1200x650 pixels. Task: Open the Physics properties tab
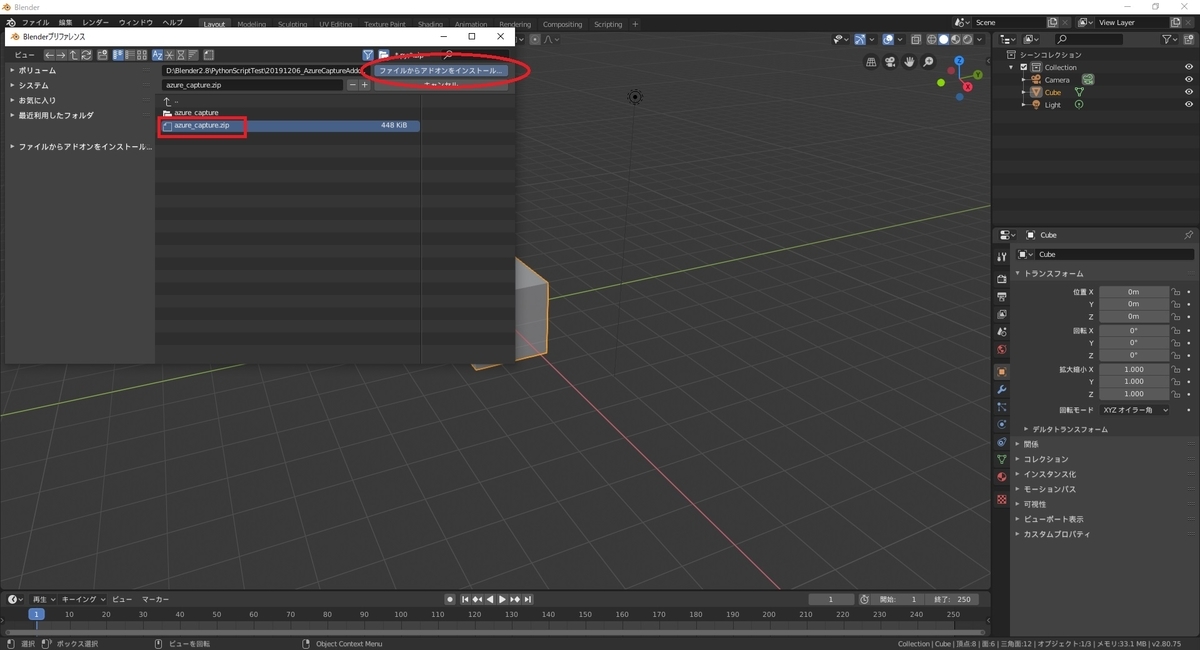1002,424
